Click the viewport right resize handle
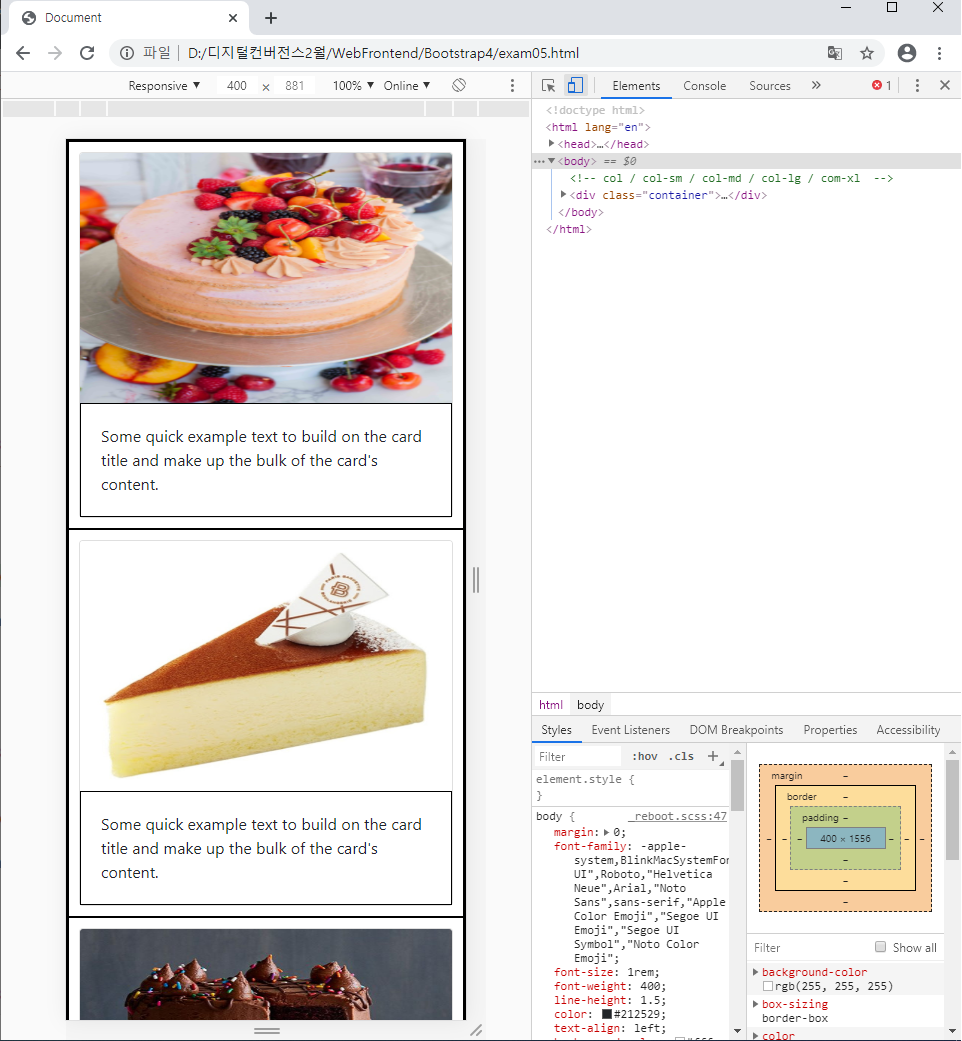Viewport: 962px width, 1041px height. tap(475, 580)
